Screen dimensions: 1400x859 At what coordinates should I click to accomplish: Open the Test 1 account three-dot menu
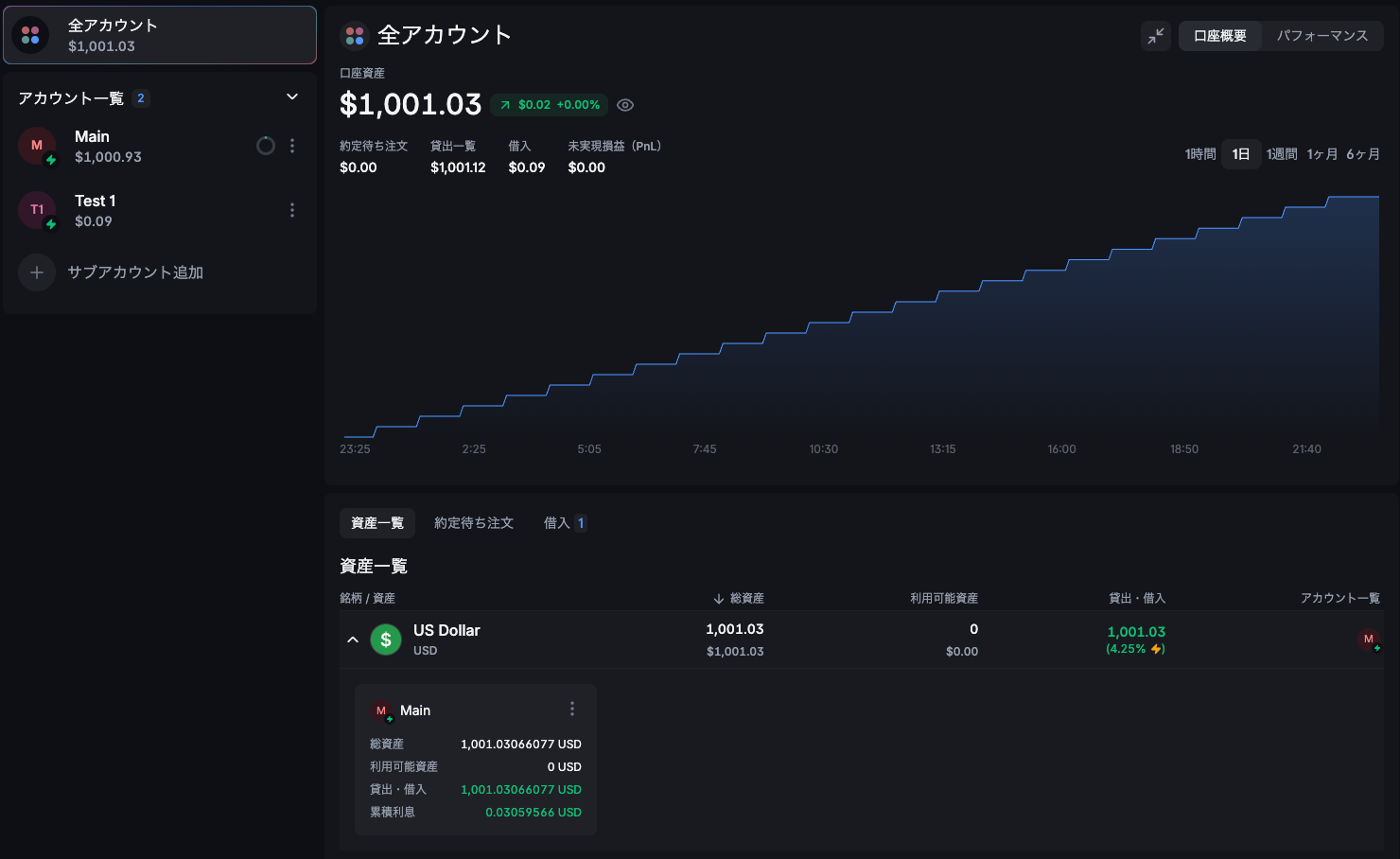click(292, 210)
